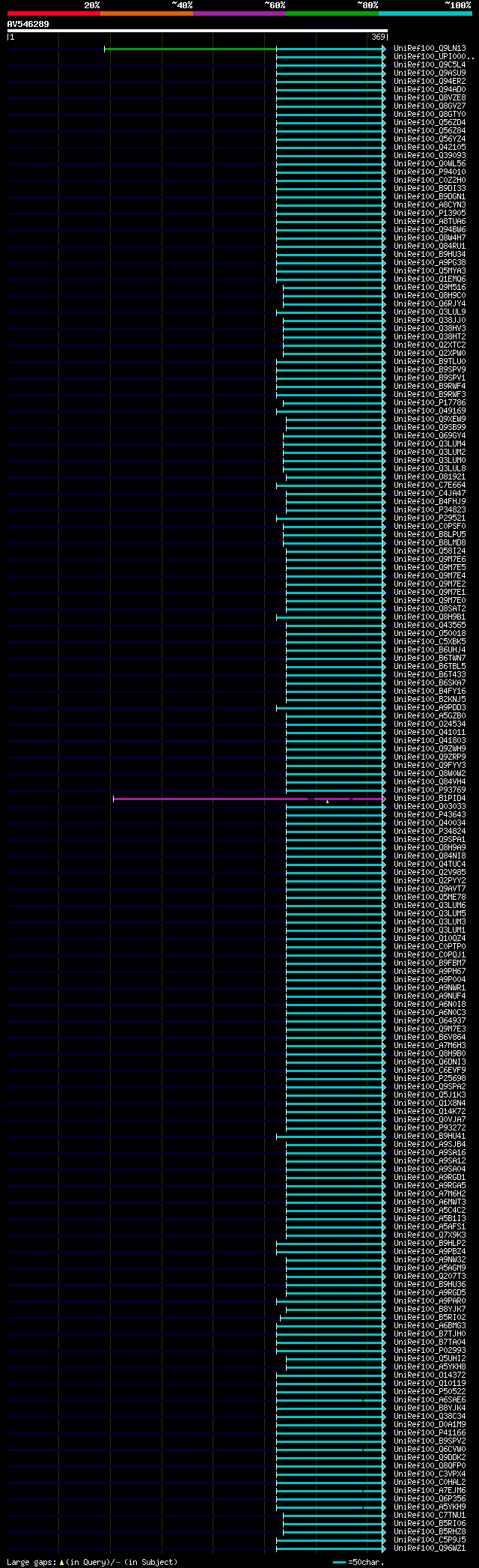479x1568 pixels.
Task: Select hit label UniRef100_B9HU41
Action: pos(430,1136)
